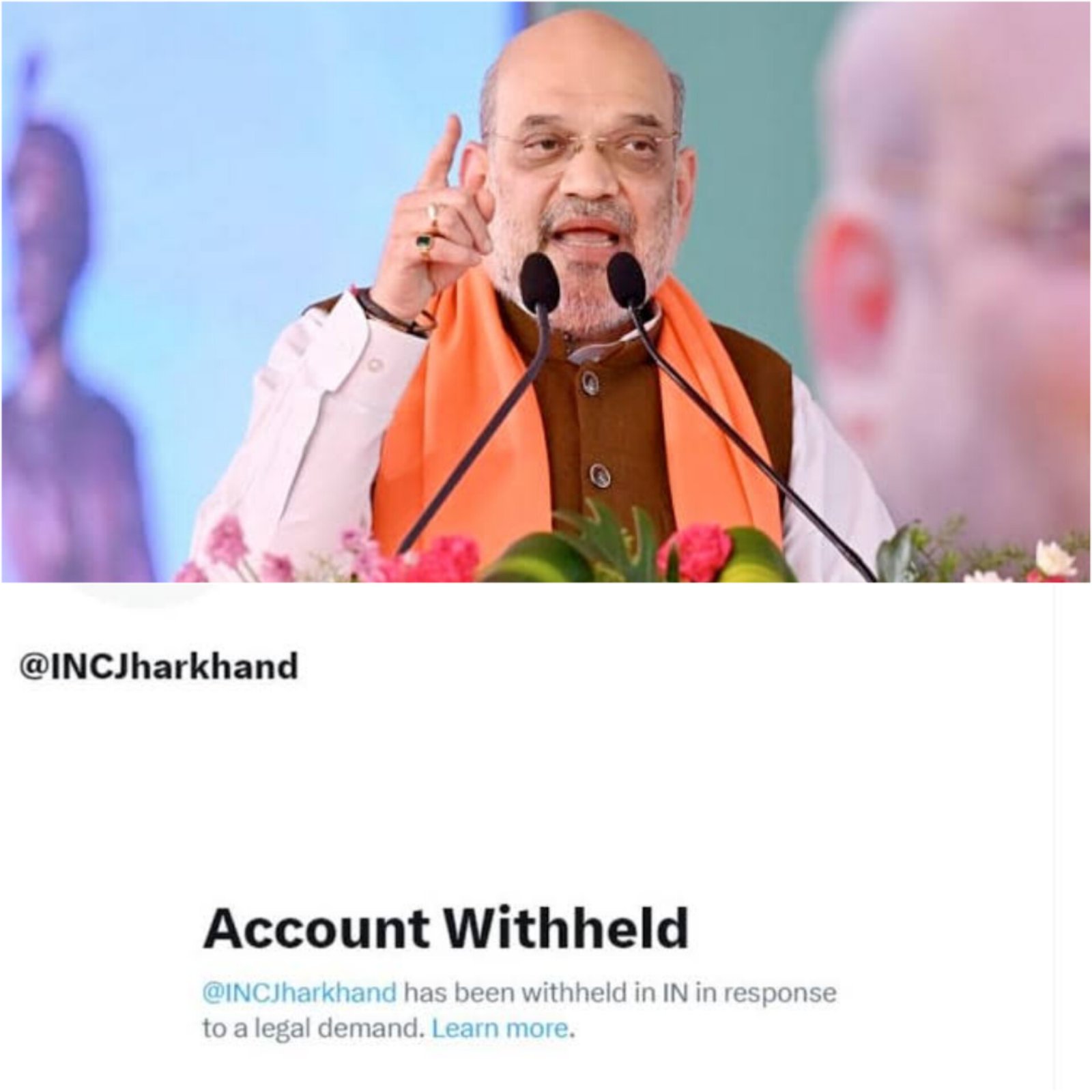
Task: Click the blue @INCJharkhand mention in notice
Action: [299, 992]
